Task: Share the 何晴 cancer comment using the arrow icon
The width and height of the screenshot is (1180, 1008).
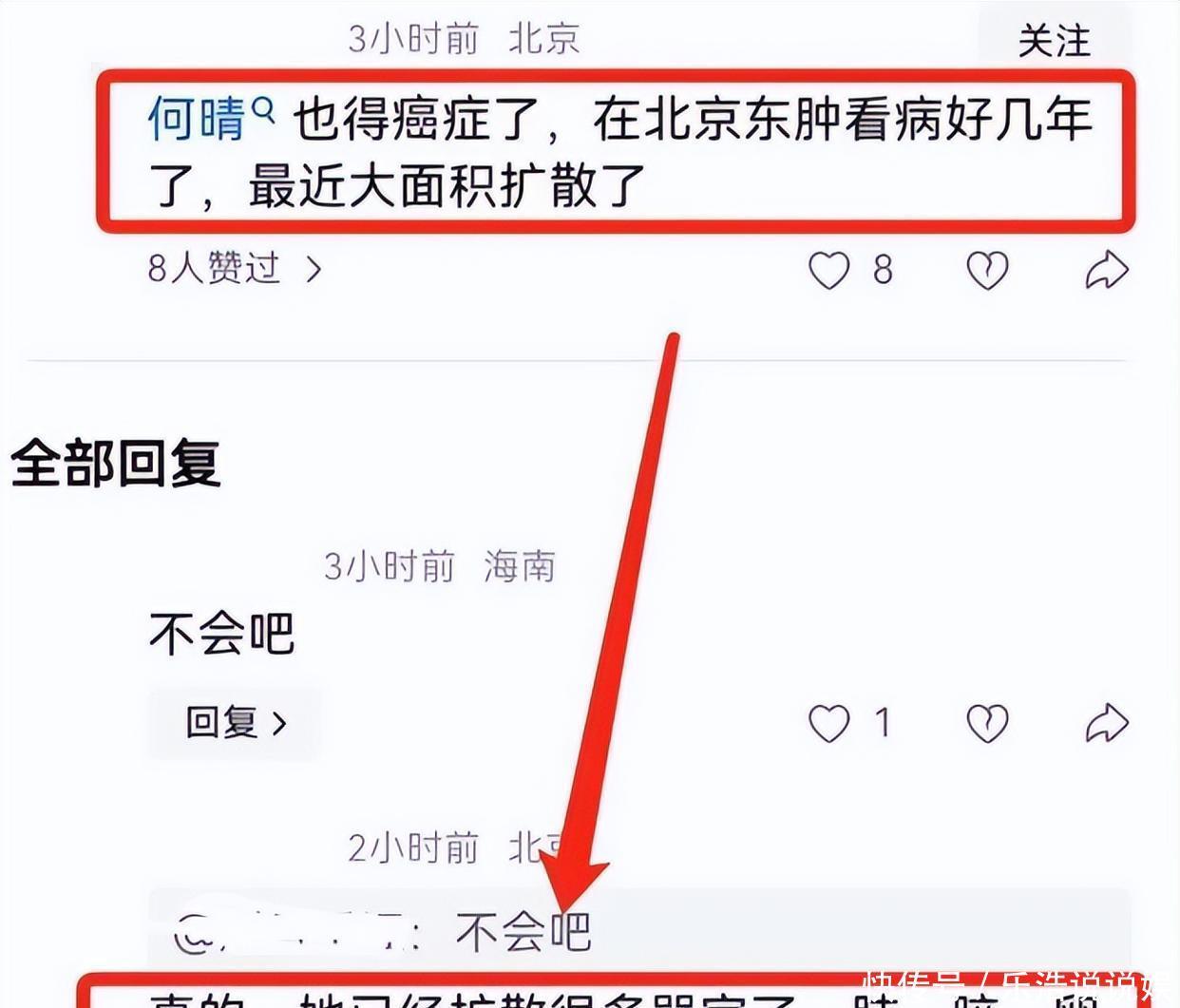Action: pos(1107,271)
